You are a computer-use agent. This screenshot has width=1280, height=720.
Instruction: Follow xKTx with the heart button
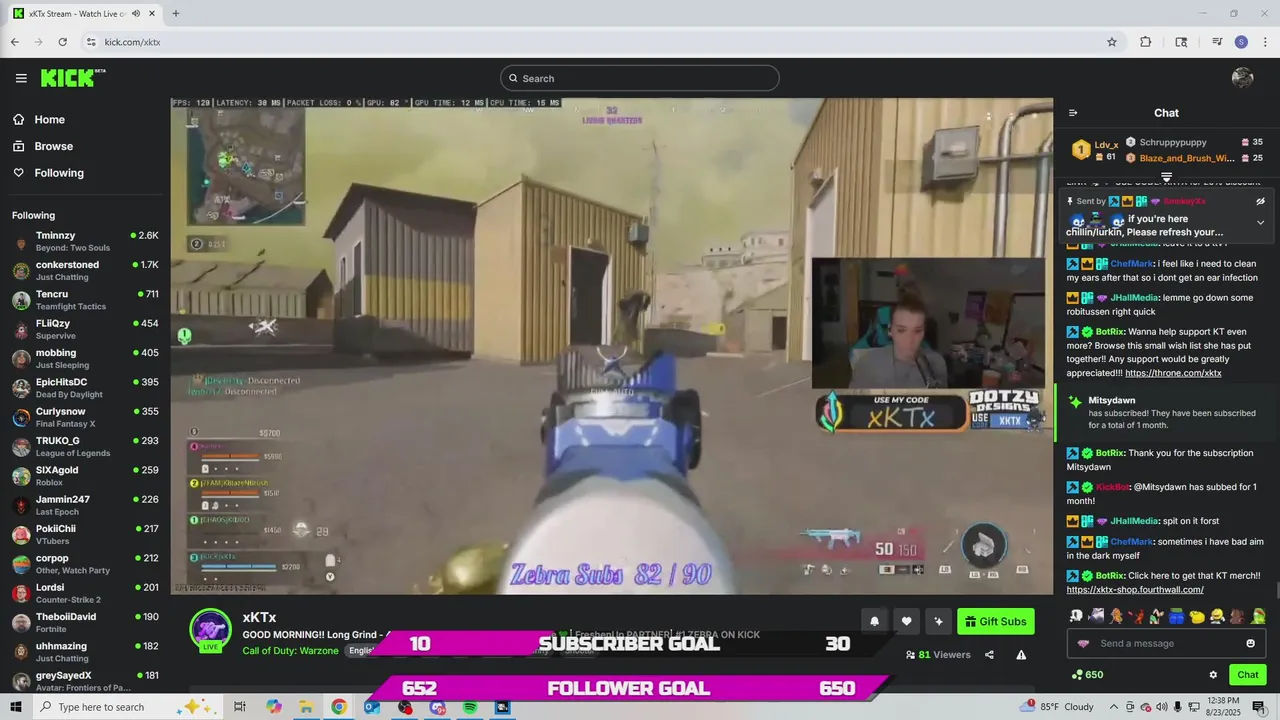906,621
